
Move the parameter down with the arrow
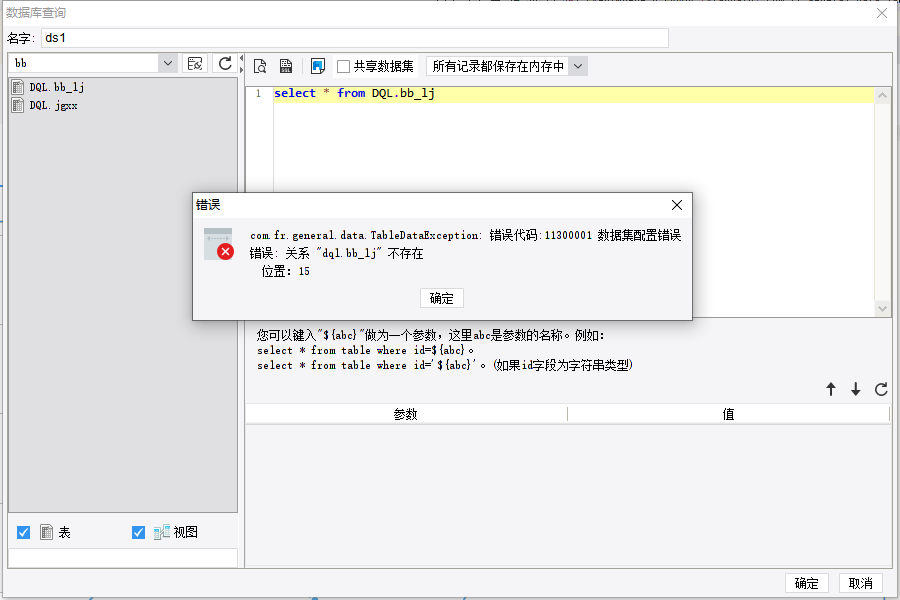pos(855,390)
